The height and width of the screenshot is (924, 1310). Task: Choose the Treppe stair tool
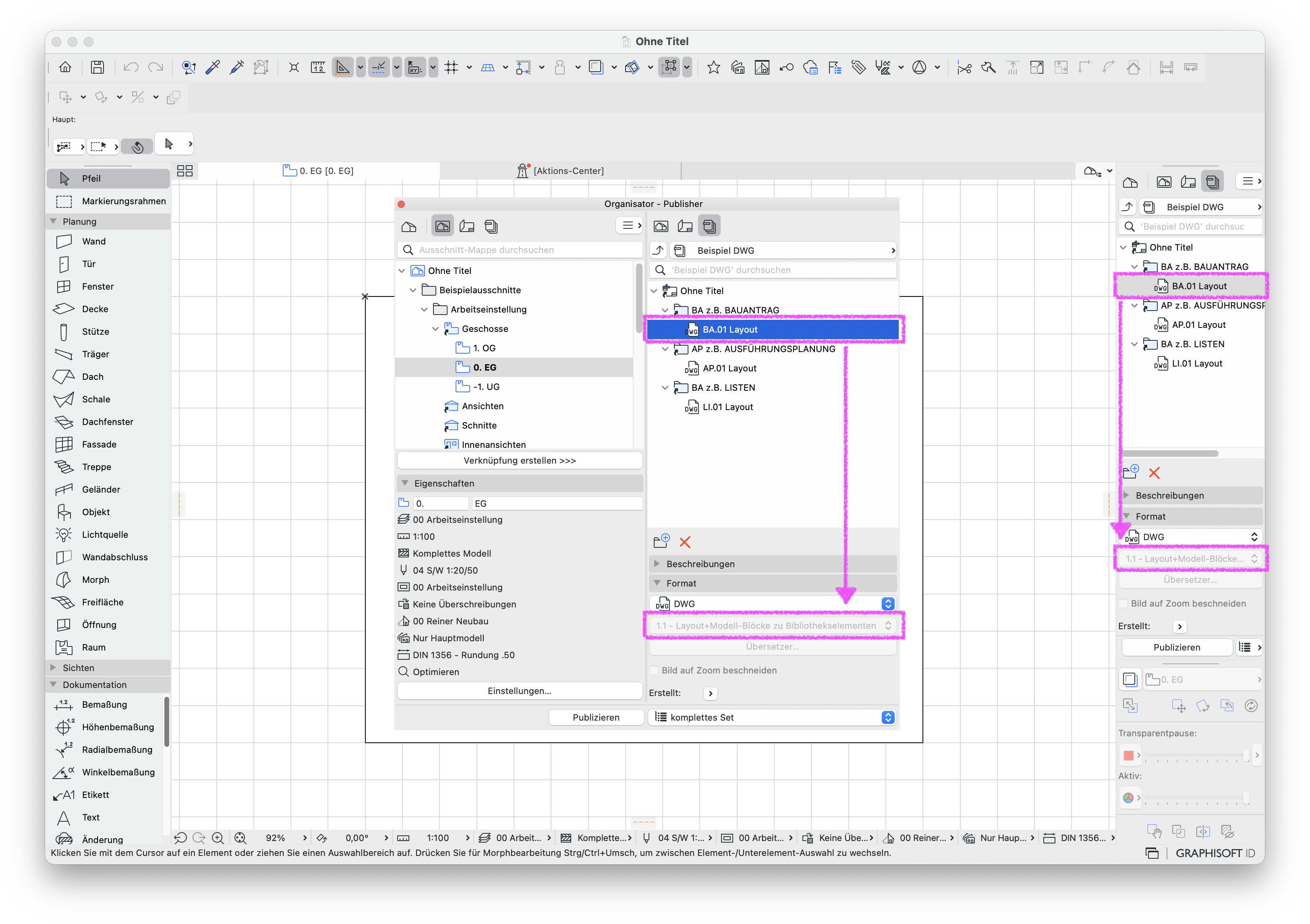[x=108, y=467]
